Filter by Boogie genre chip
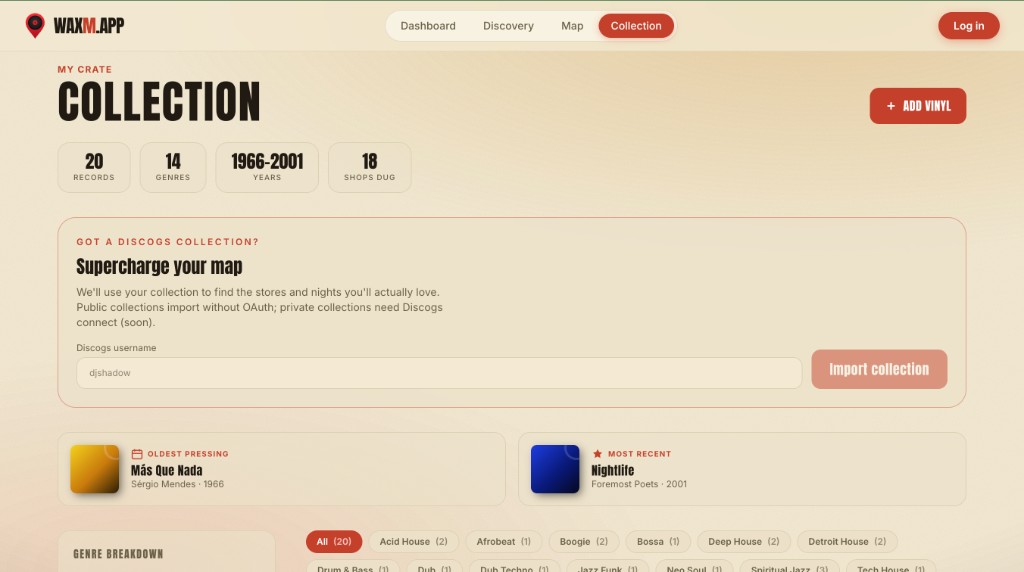This screenshot has height=572, width=1024. coord(583,542)
